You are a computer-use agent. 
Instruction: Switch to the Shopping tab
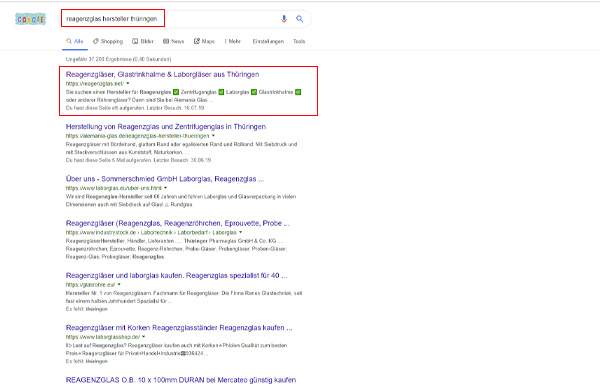(108, 41)
